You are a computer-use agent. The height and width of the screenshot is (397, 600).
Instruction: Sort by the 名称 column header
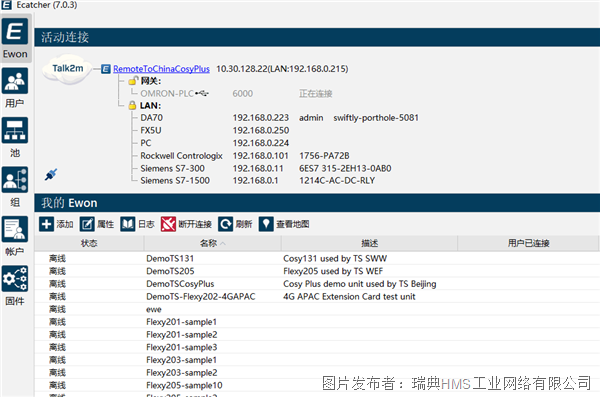212,243
